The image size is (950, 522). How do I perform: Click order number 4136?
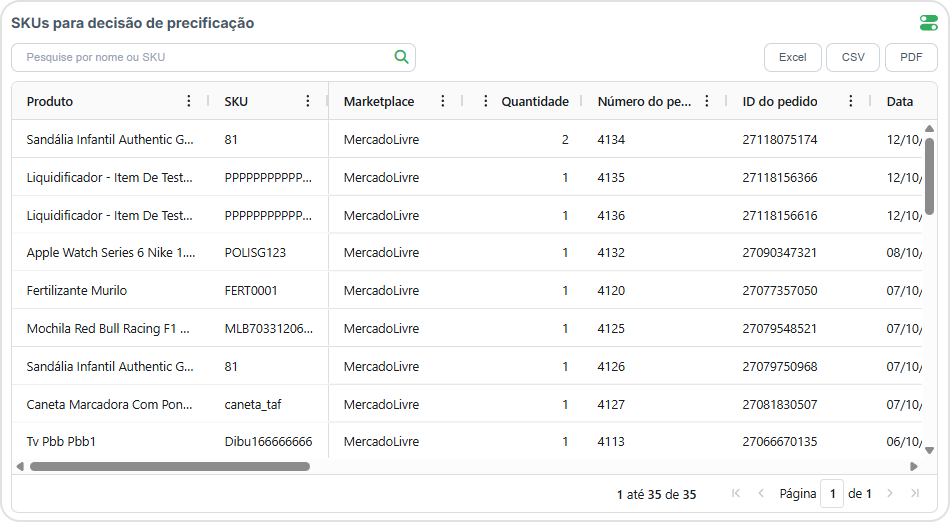[611, 216]
